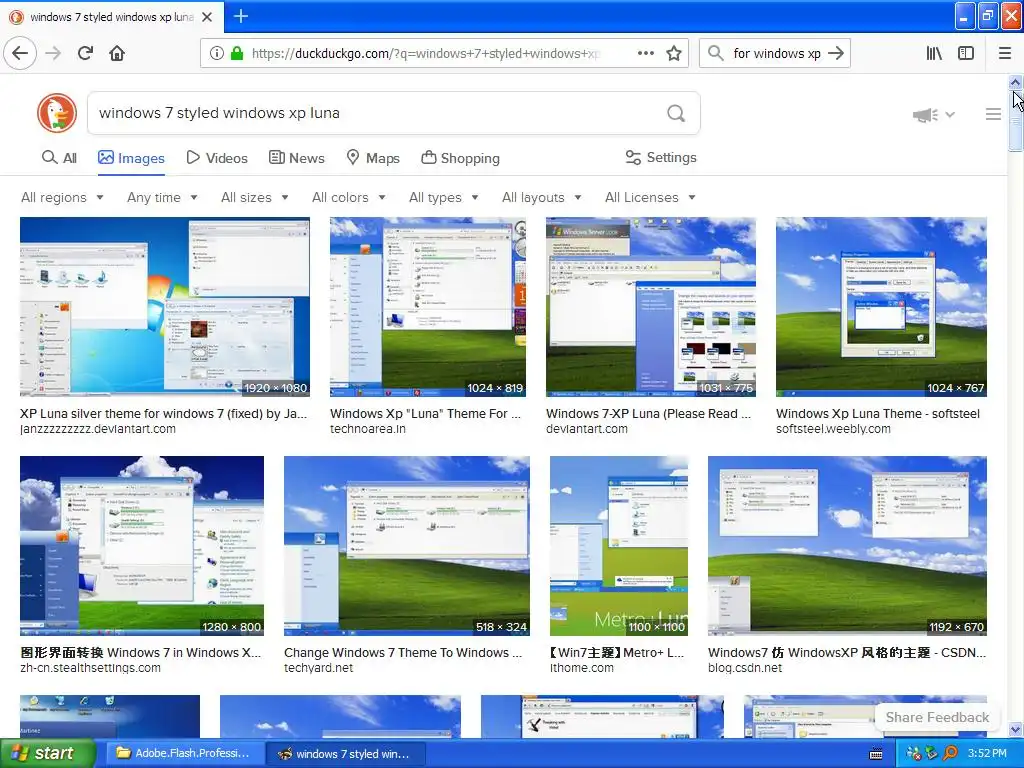Open softsteel Luna Theme 1024 × 767 thumbnail
Screen dimensions: 1024x768
click(x=882, y=307)
